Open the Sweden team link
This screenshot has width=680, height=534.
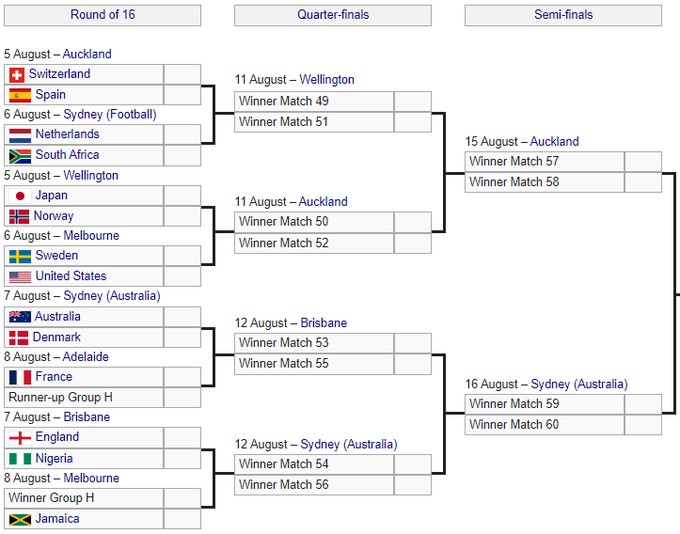coord(56,256)
